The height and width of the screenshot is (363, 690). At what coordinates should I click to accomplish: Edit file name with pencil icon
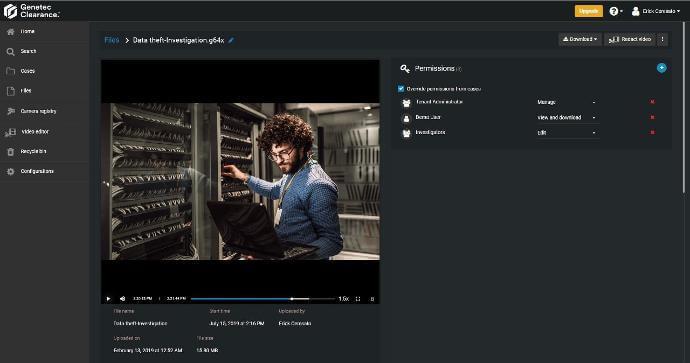pos(231,40)
